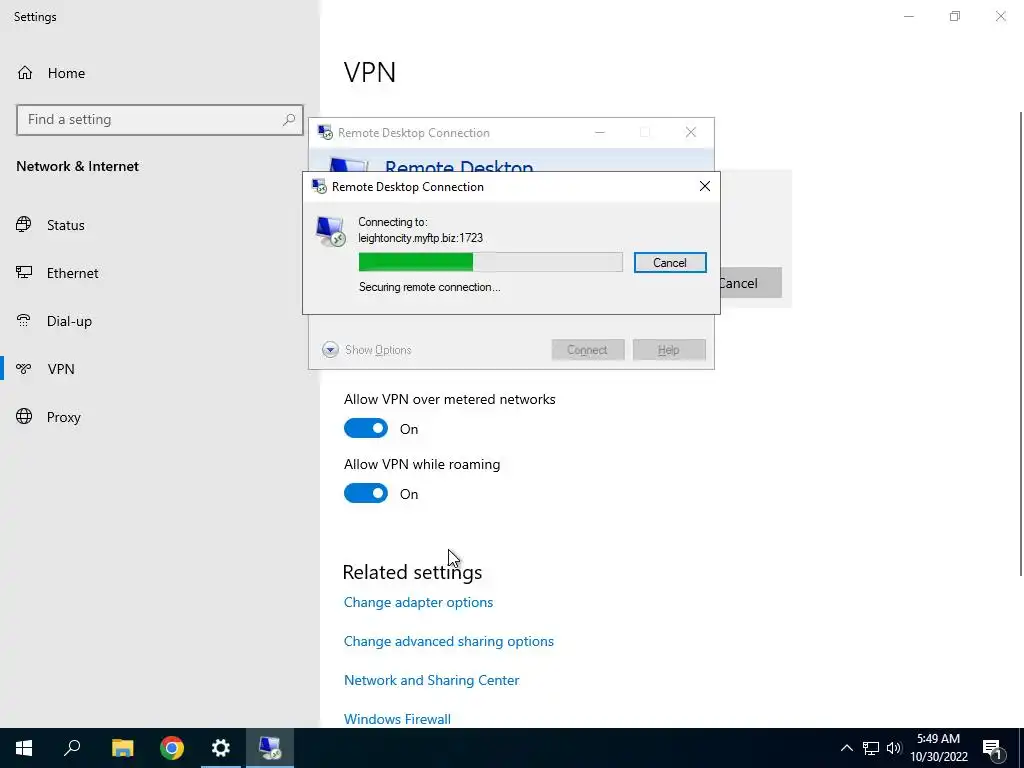1024x768 pixels.
Task: Click the leightoncity.myftp.biz:1723 address text
Action: pyautogui.click(x=421, y=238)
